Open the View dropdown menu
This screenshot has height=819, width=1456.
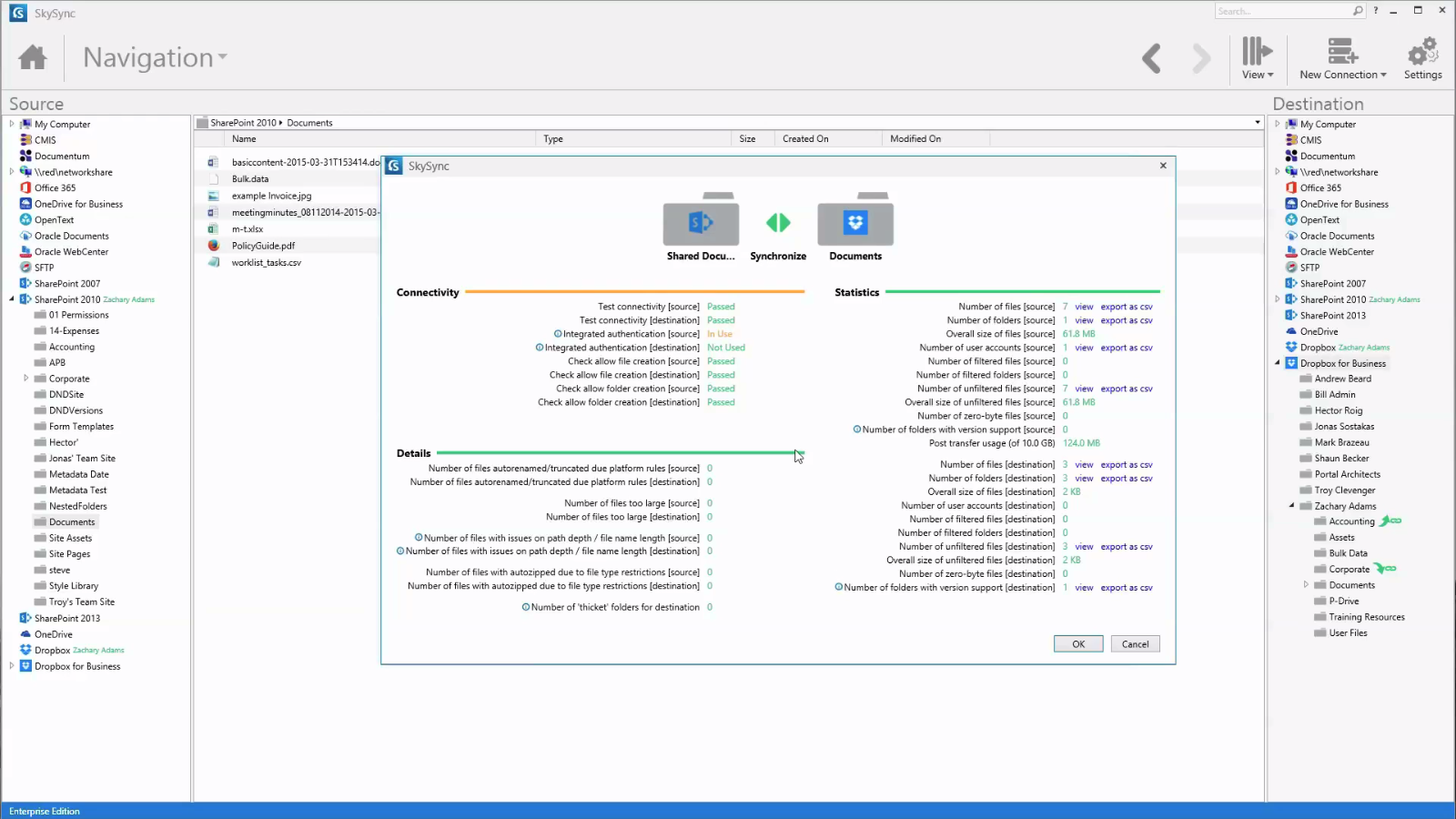pyautogui.click(x=1258, y=58)
